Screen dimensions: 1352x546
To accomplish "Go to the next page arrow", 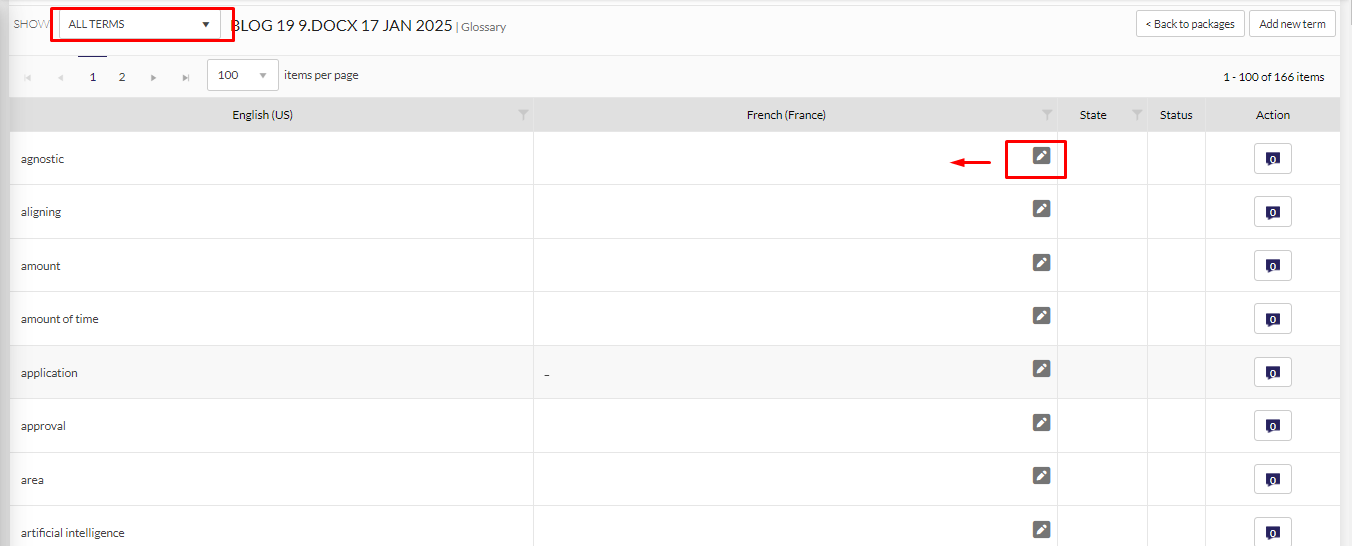I will 153,77.
